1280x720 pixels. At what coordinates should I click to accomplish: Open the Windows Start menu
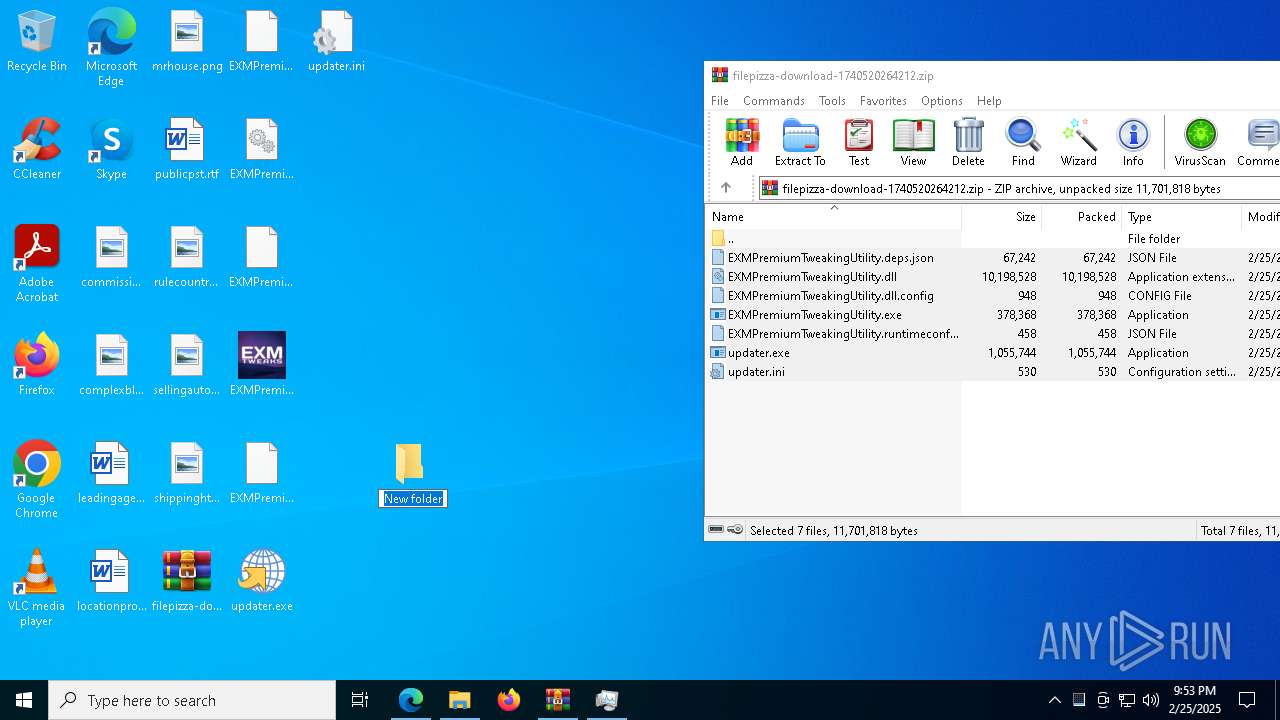point(24,700)
